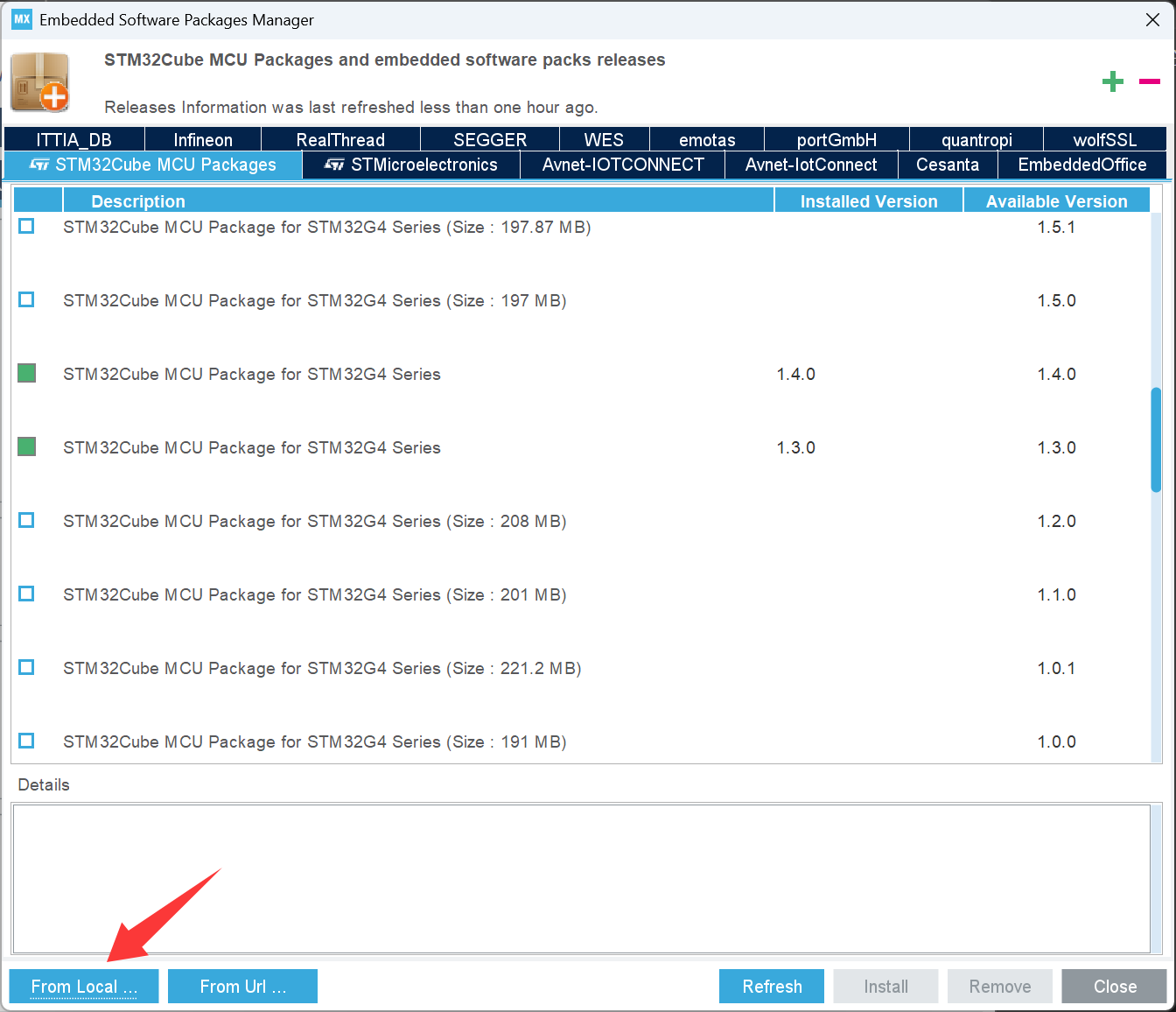Click the Refresh button

772,986
